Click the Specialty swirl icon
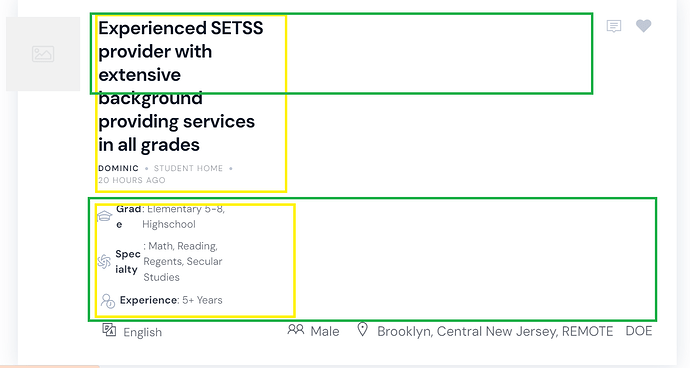Screen dimensions: 690x368 (104, 261)
